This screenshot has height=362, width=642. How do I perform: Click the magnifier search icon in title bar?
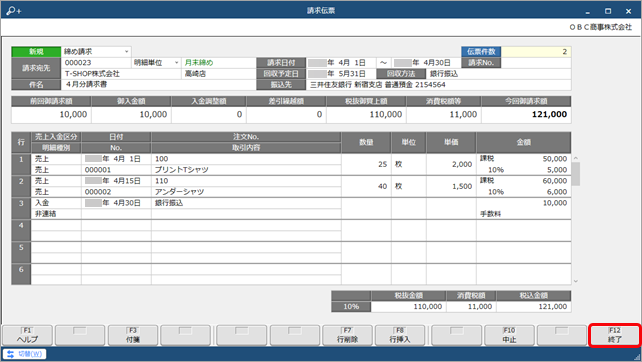click(14, 11)
